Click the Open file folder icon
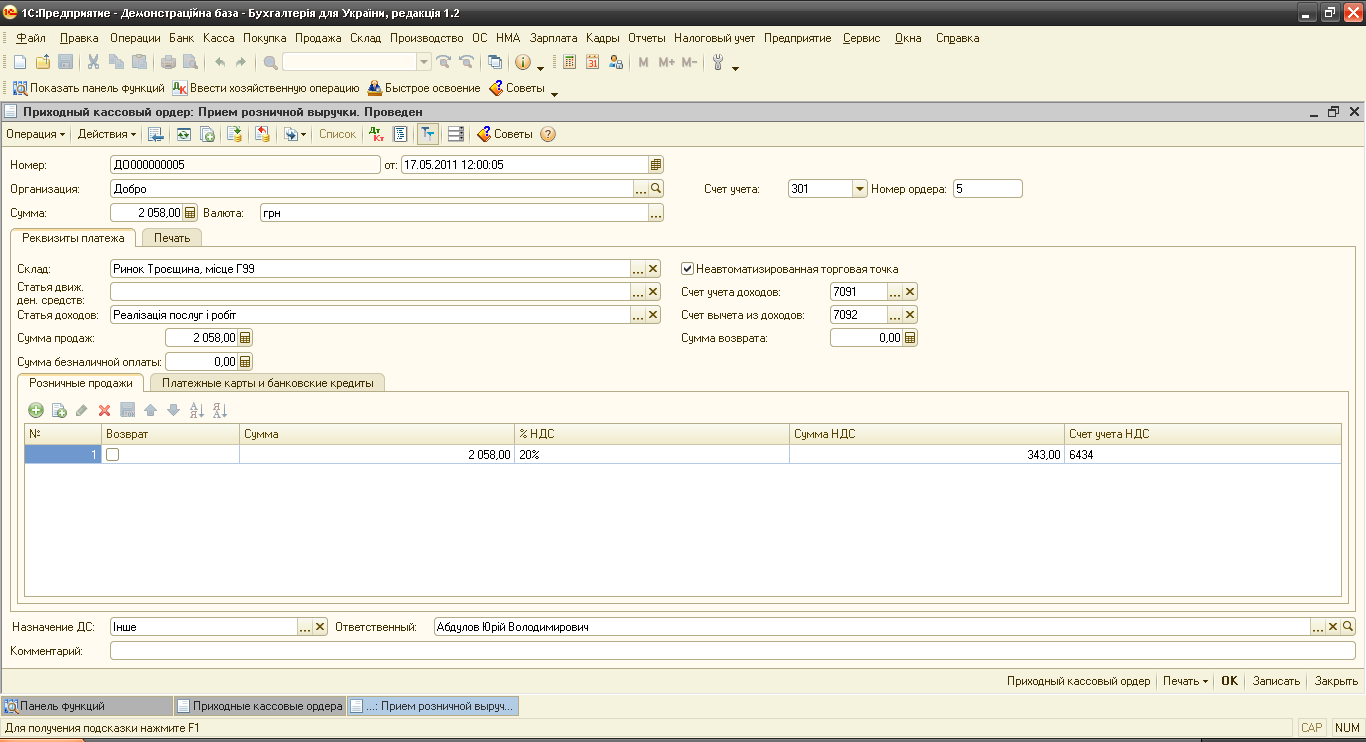Image resolution: width=1366 pixels, height=742 pixels. point(43,62)
